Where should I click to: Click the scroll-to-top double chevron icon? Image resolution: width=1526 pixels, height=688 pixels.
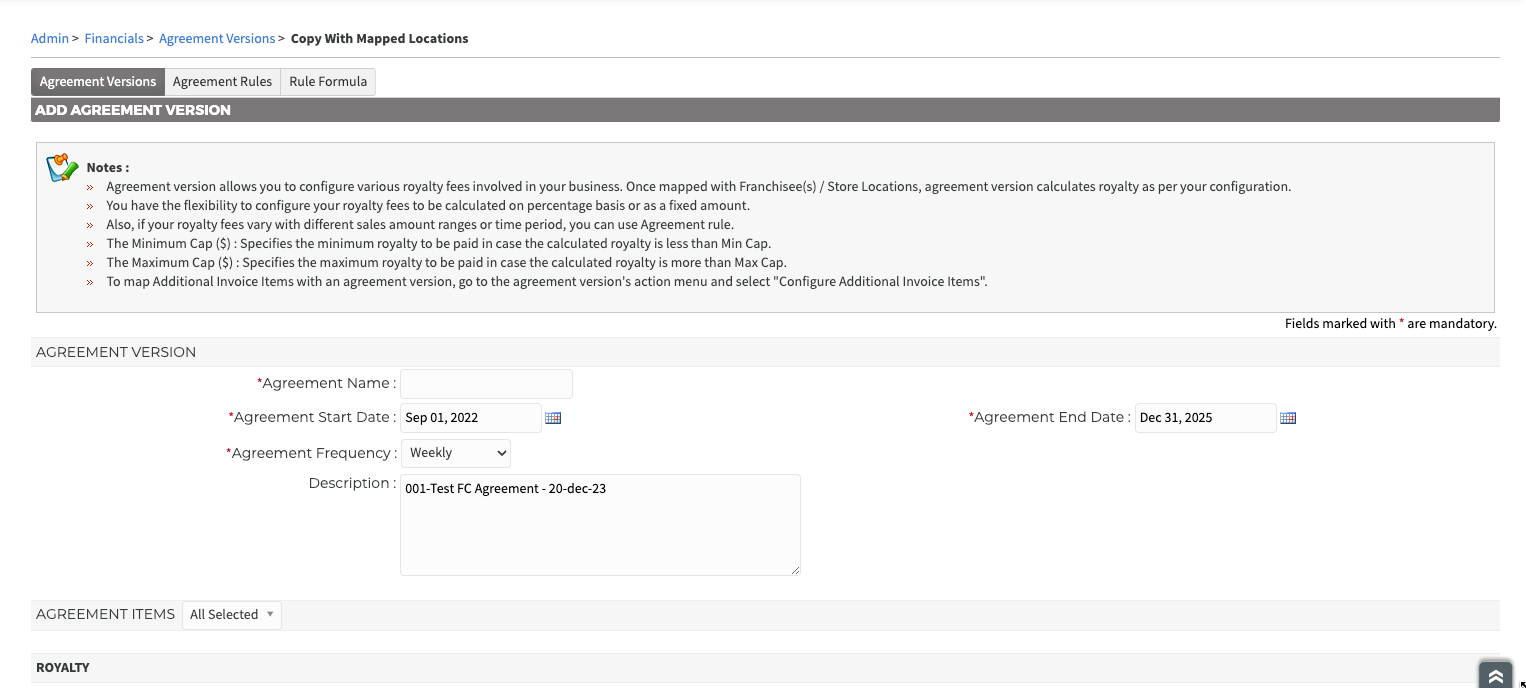(1495, 676)
